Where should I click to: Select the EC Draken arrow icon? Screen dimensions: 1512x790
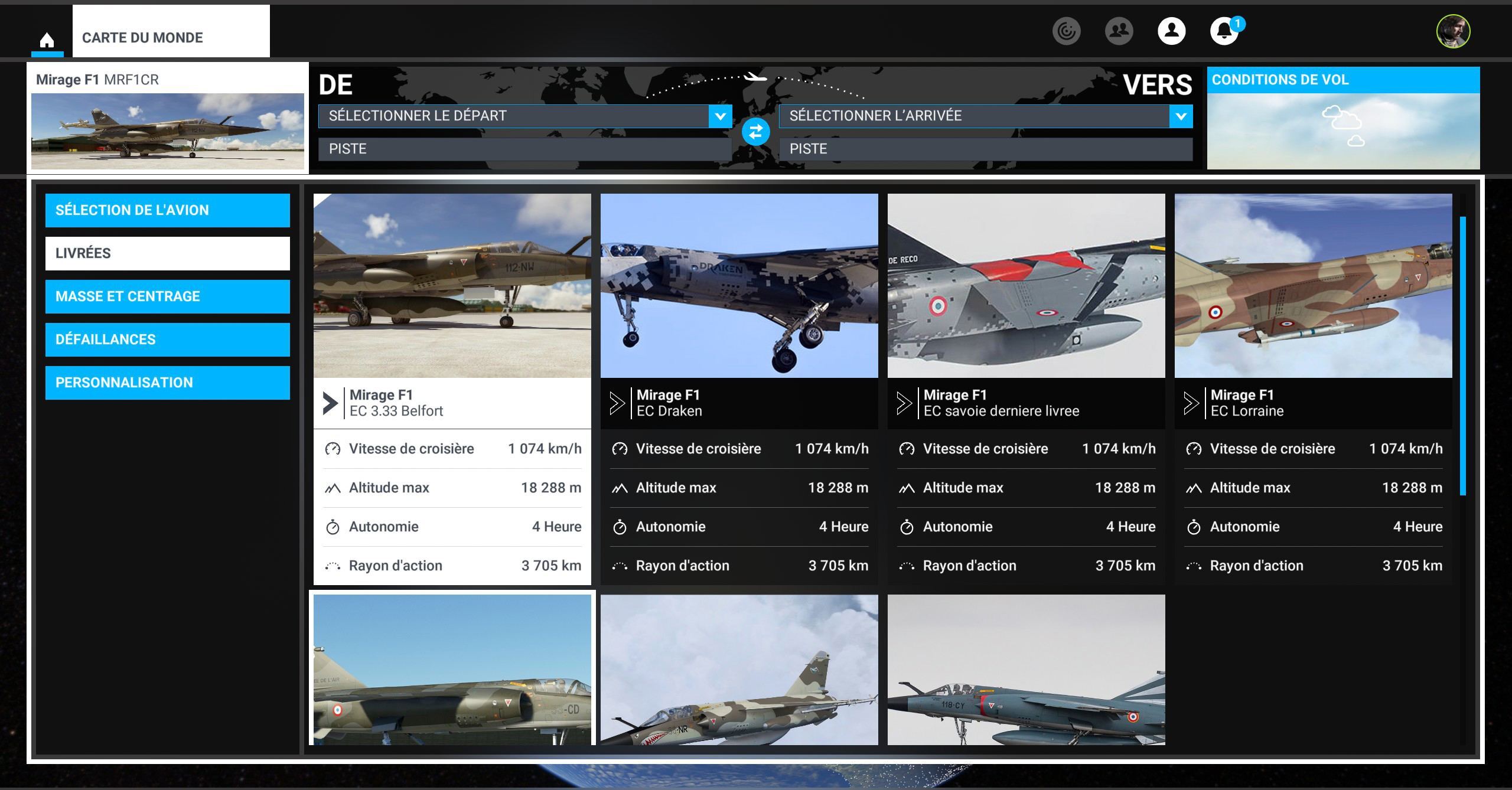click(617, 403)
